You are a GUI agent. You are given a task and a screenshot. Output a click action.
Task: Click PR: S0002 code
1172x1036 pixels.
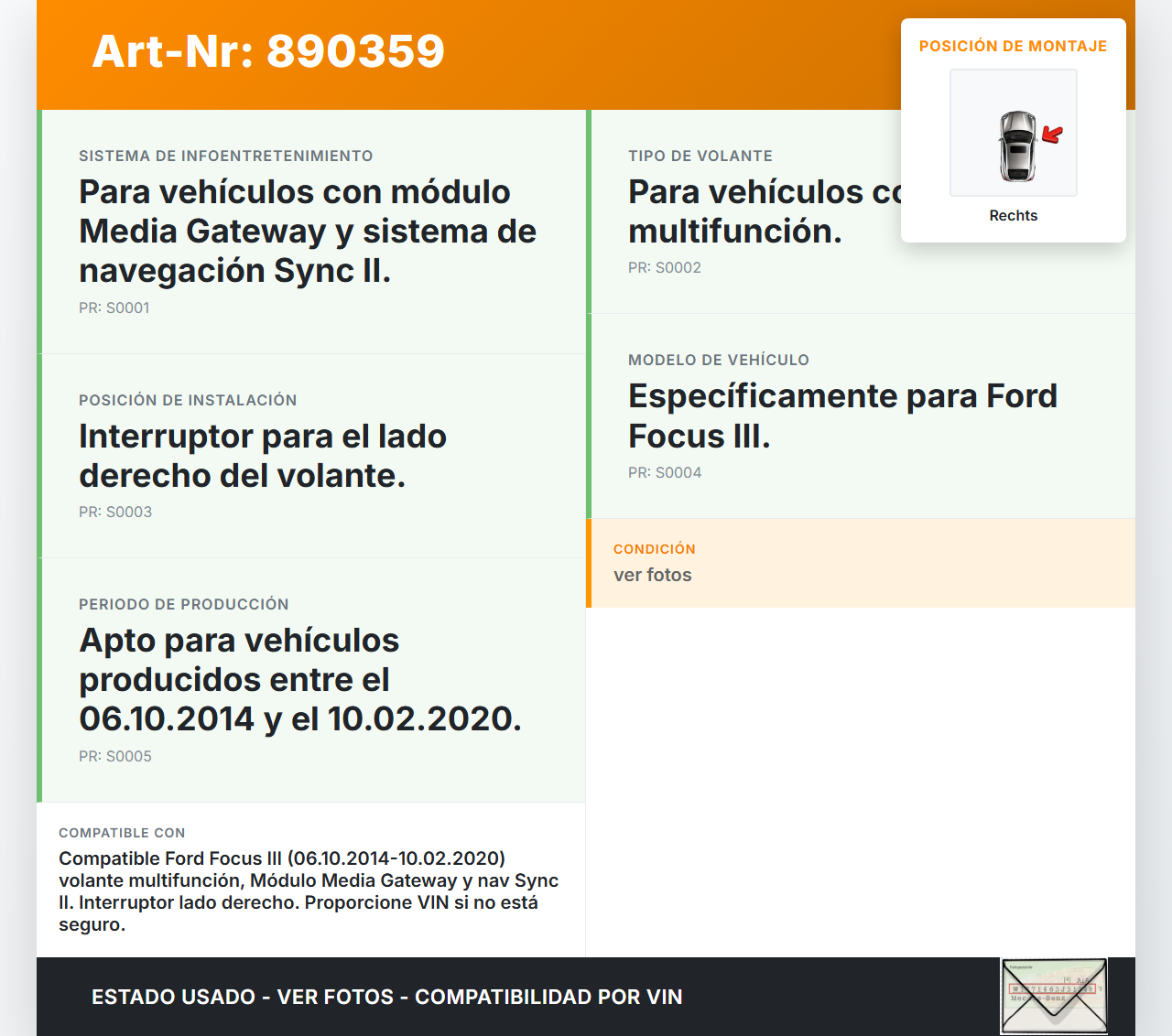click(665, 268)
